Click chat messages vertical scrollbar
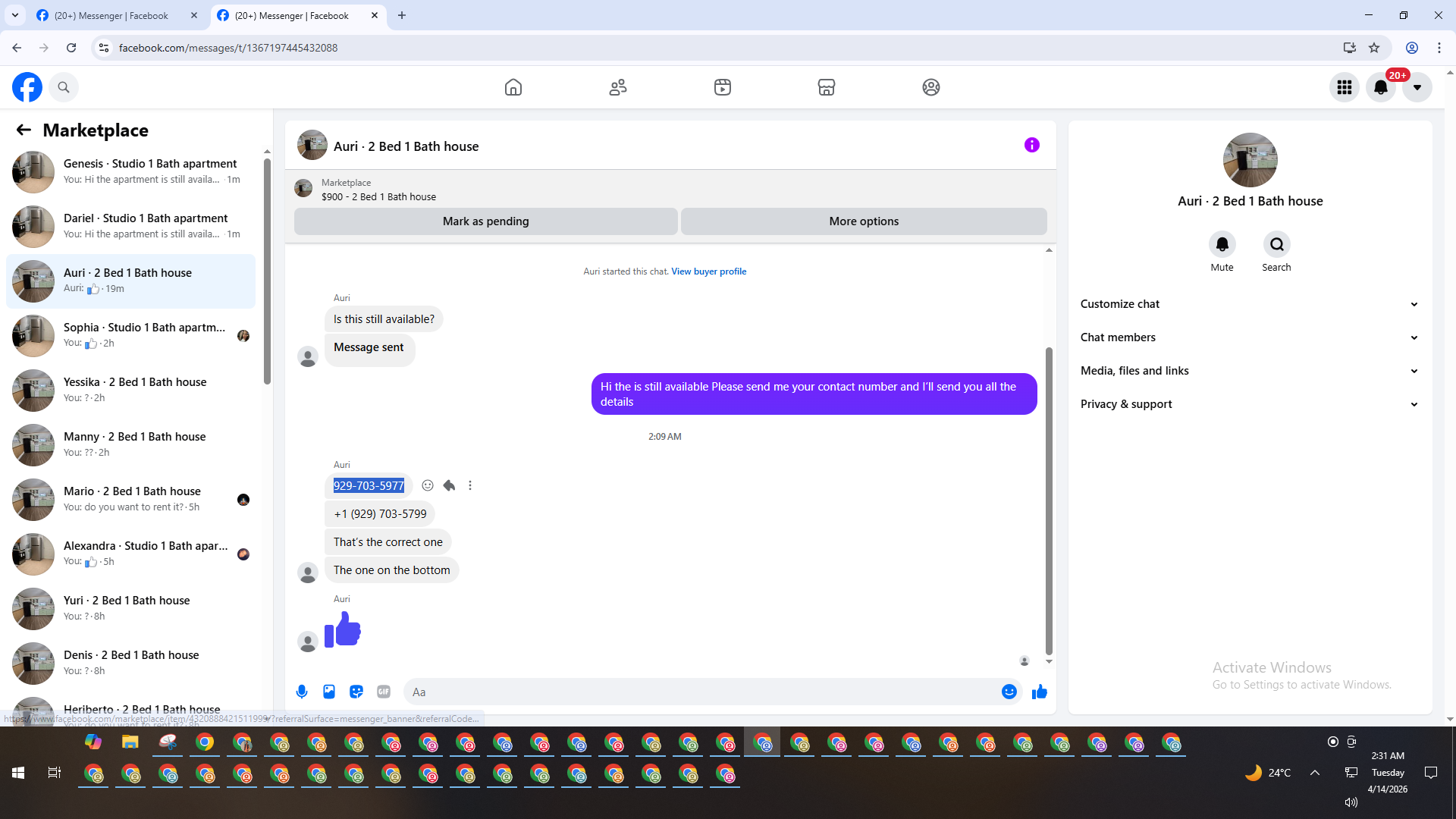The height and width of the screenshot is (819, 1456). point(1049,500)
